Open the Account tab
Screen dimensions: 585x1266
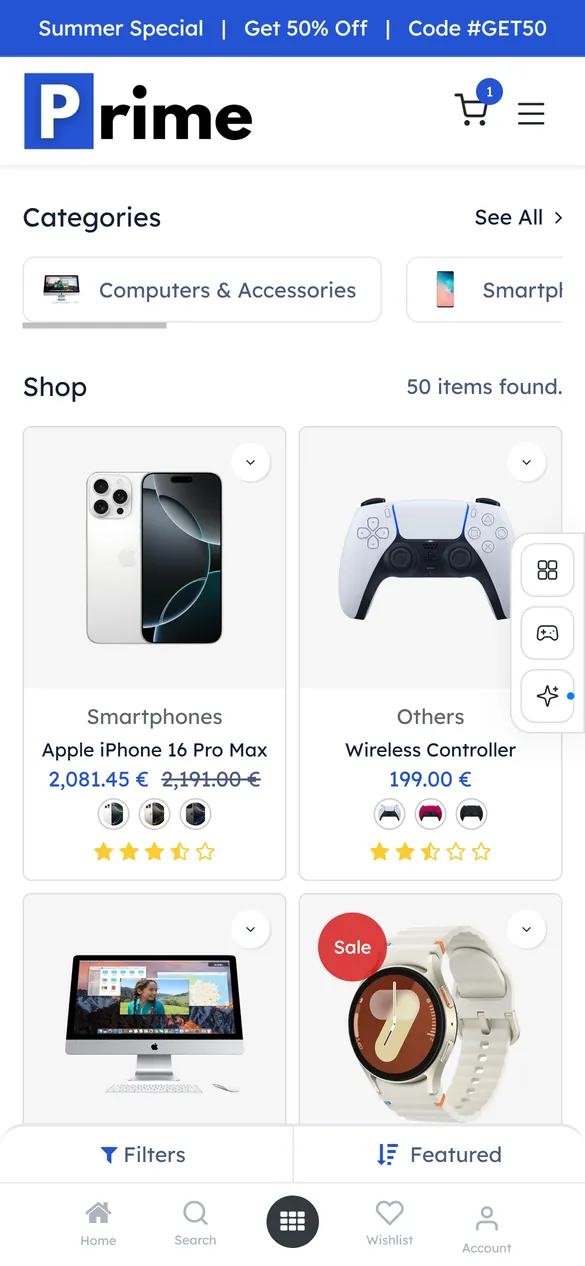tap(487, 1229)
